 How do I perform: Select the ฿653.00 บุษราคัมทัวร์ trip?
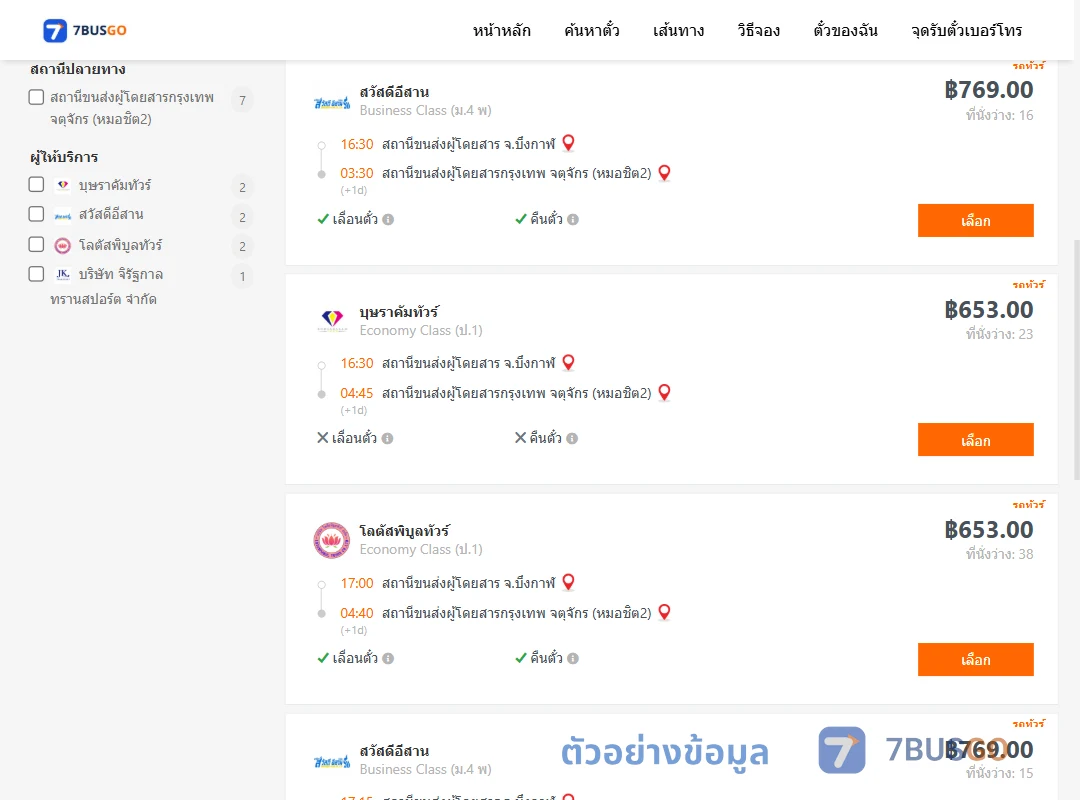(975, 440)
